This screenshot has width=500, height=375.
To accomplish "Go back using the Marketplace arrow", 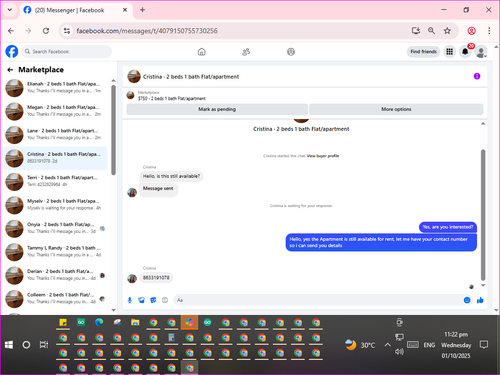I will click(x=10, y=70).
